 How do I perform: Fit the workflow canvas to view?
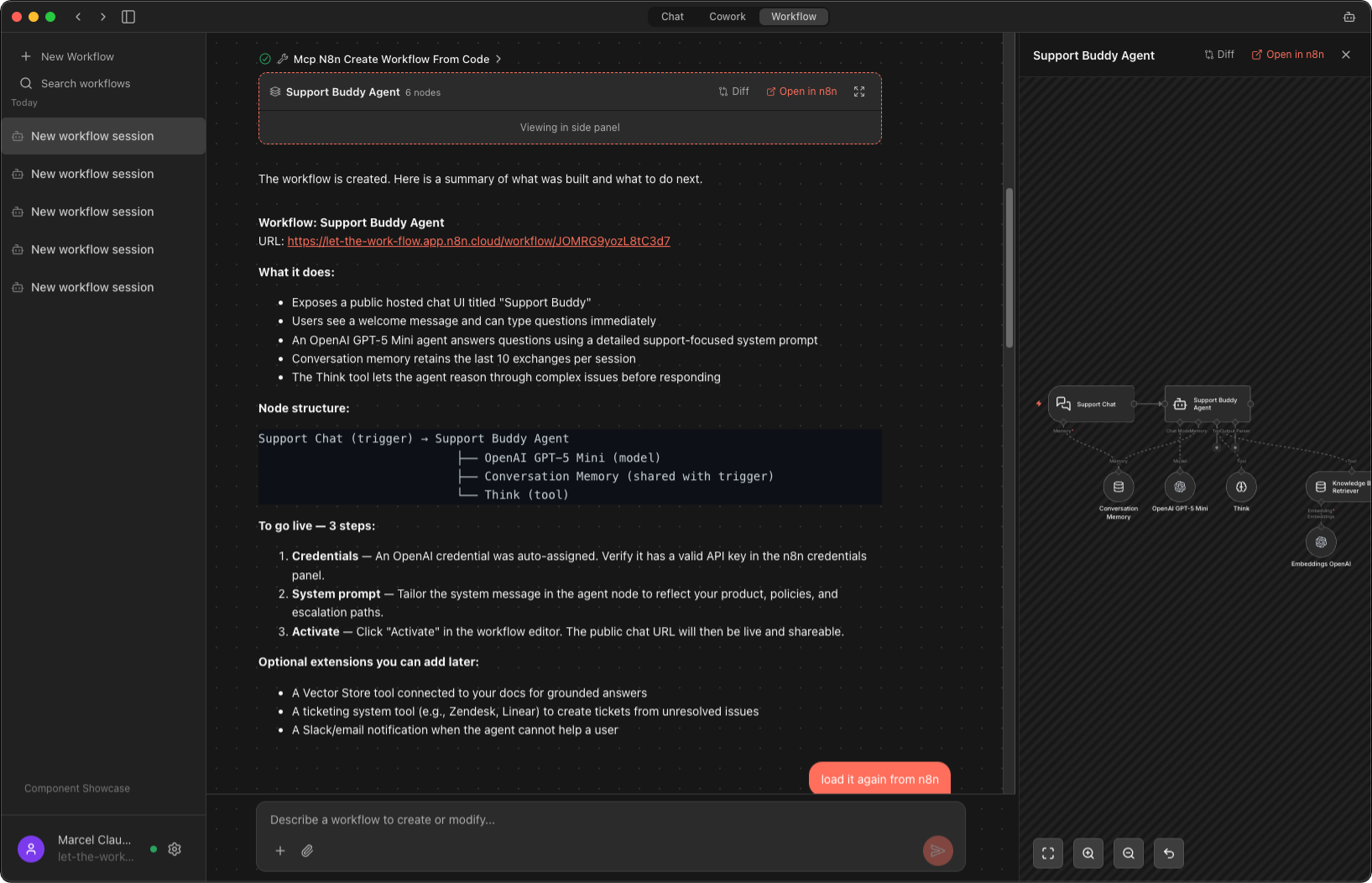pos(1048,854)
